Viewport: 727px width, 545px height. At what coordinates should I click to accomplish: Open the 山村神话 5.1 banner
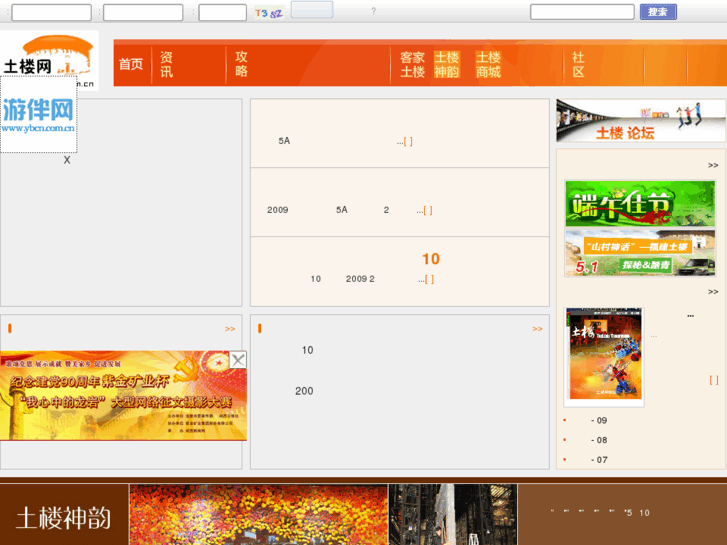tap(640, 253)
